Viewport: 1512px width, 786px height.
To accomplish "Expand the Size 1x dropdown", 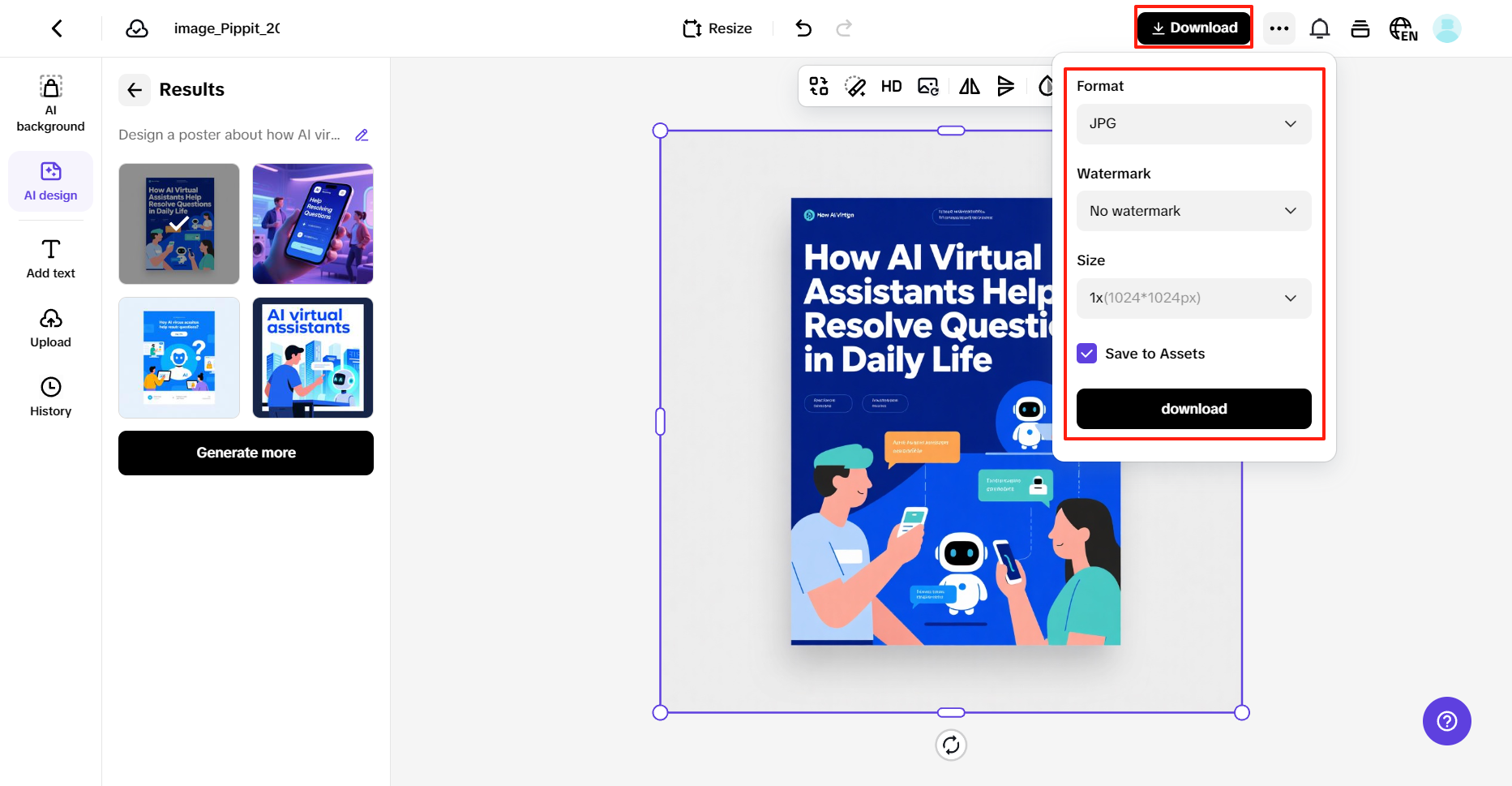I will [1193, 299].
